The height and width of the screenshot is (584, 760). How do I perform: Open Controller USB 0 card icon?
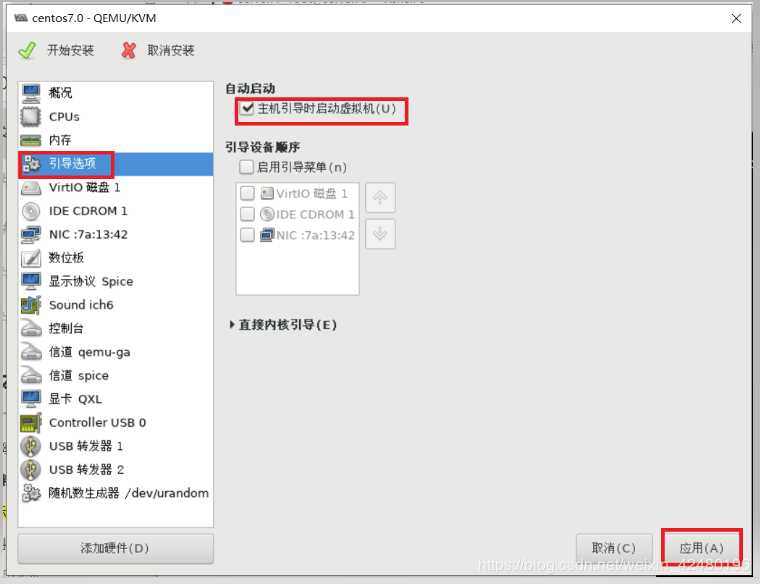[x=31, y=423]
